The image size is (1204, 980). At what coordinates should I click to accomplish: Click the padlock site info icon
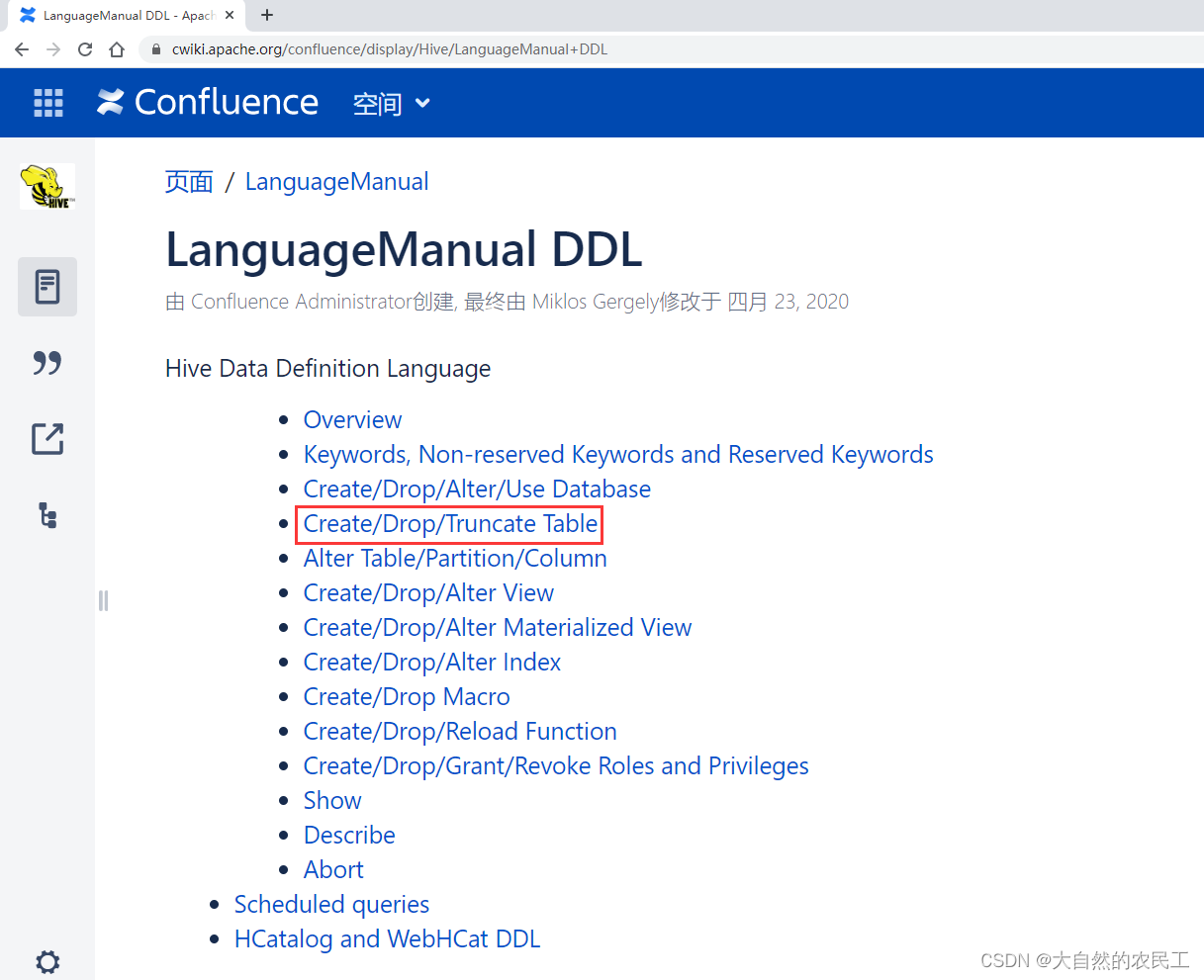coord(155,49)
